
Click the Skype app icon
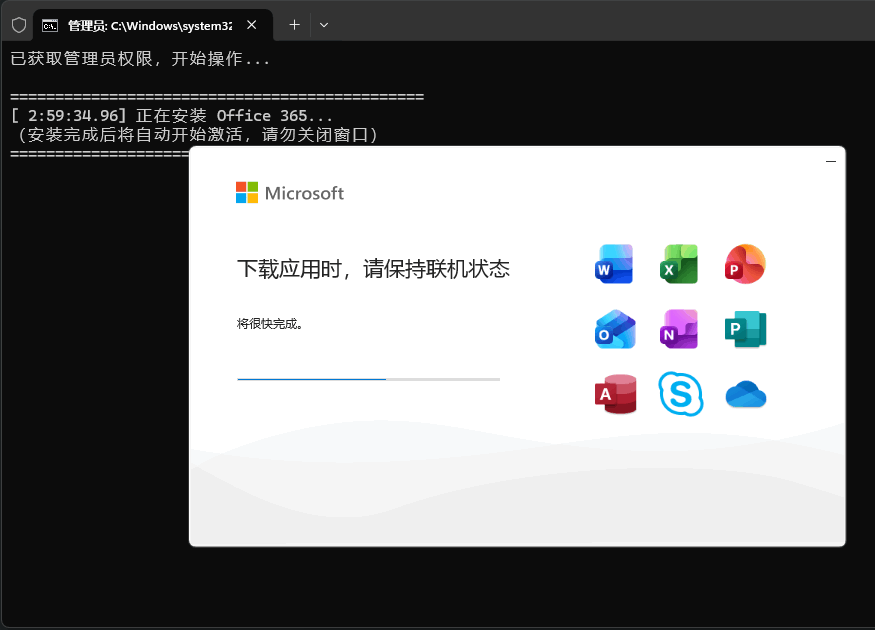[x=680, y=394]
